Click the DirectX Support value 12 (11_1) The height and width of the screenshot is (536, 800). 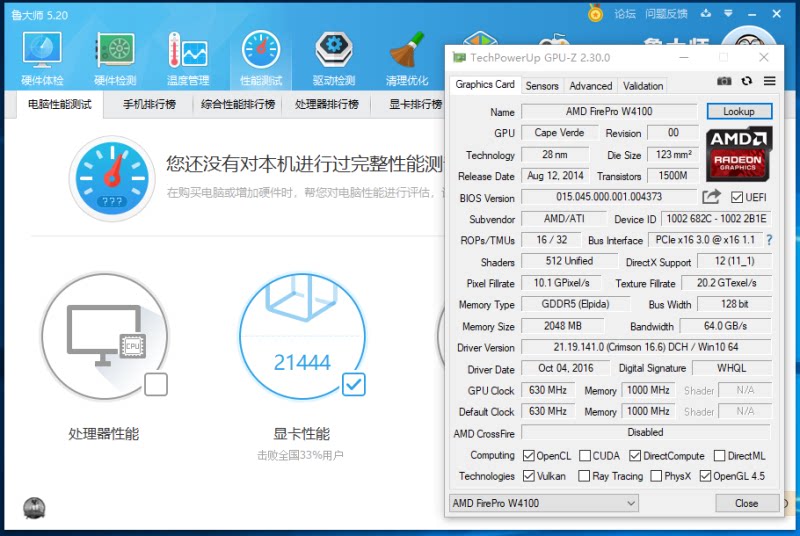(735, 261)
